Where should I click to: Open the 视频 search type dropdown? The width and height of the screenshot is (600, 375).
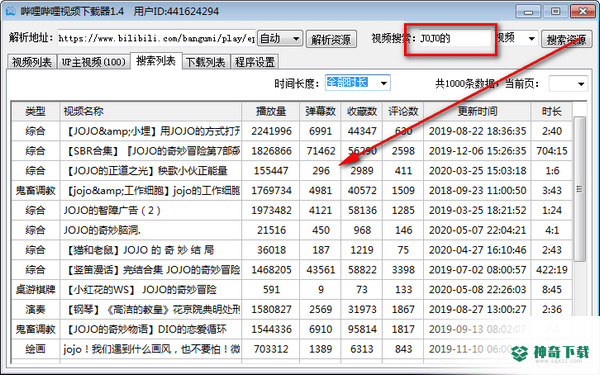coord(517,38)
